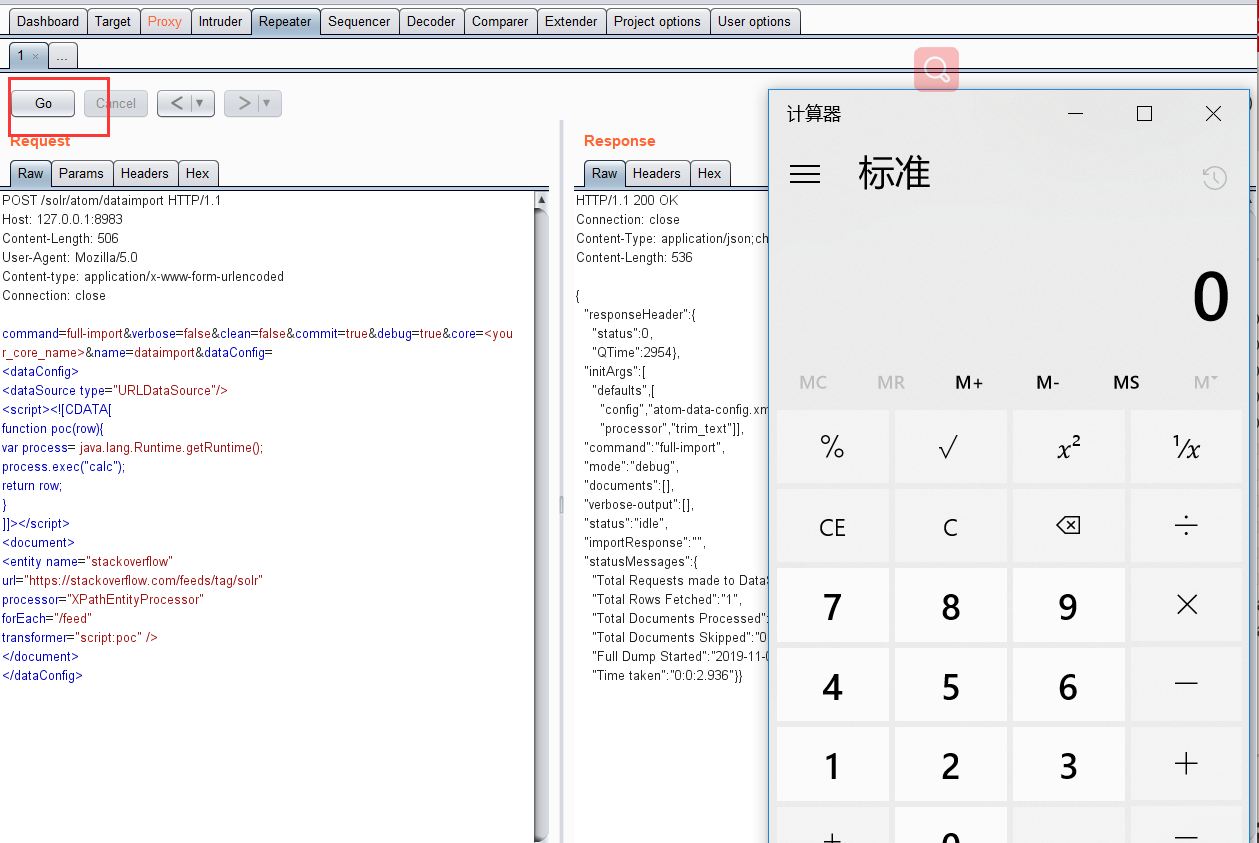Switch to the Target tab

pos(113,21)
